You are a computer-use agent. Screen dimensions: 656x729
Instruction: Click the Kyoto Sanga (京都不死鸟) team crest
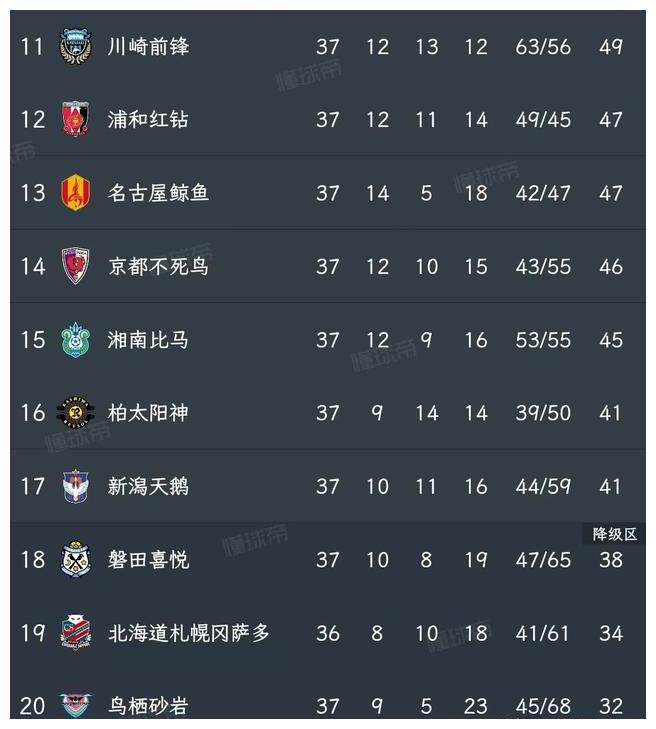(75, 265)
